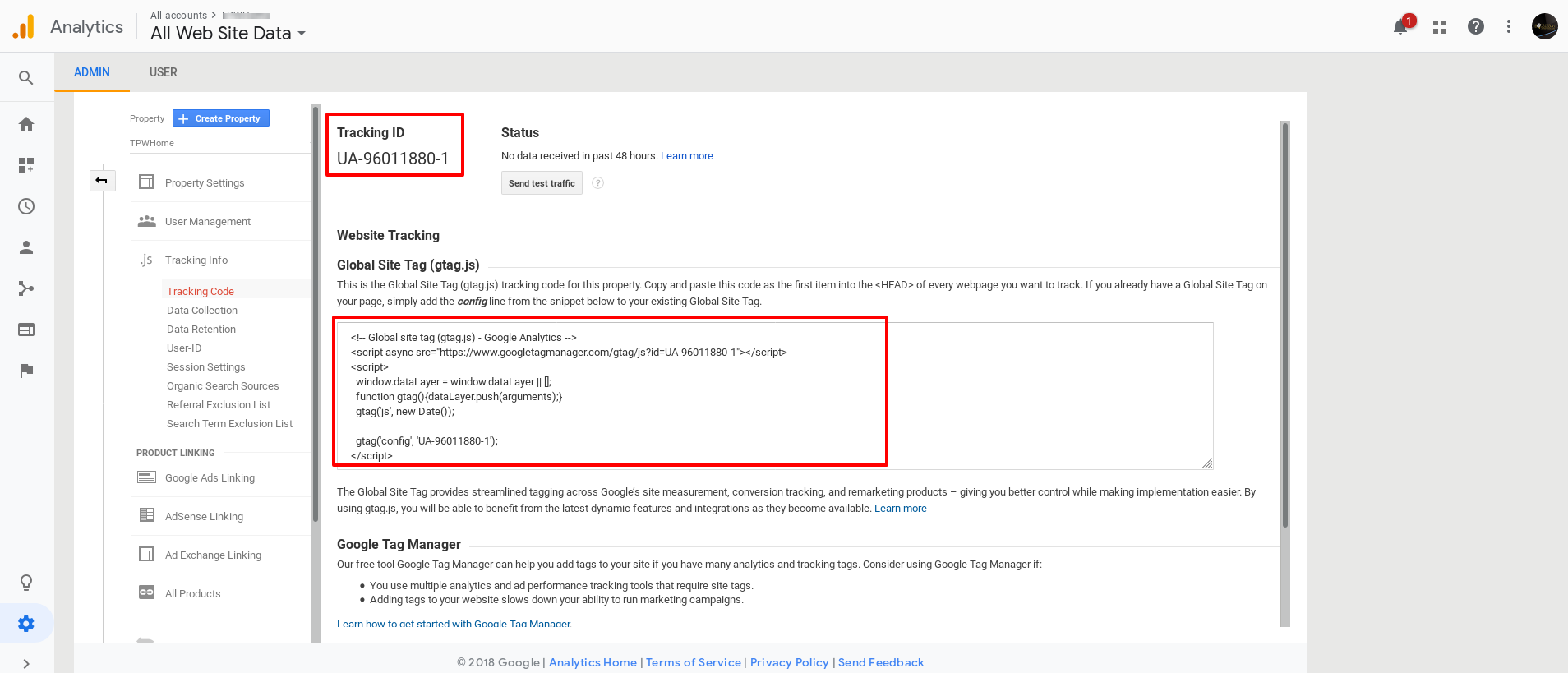Go to Home via the house icon
Screen dimensions: 1568x673
pyautogui.click(x=26, y=124)
